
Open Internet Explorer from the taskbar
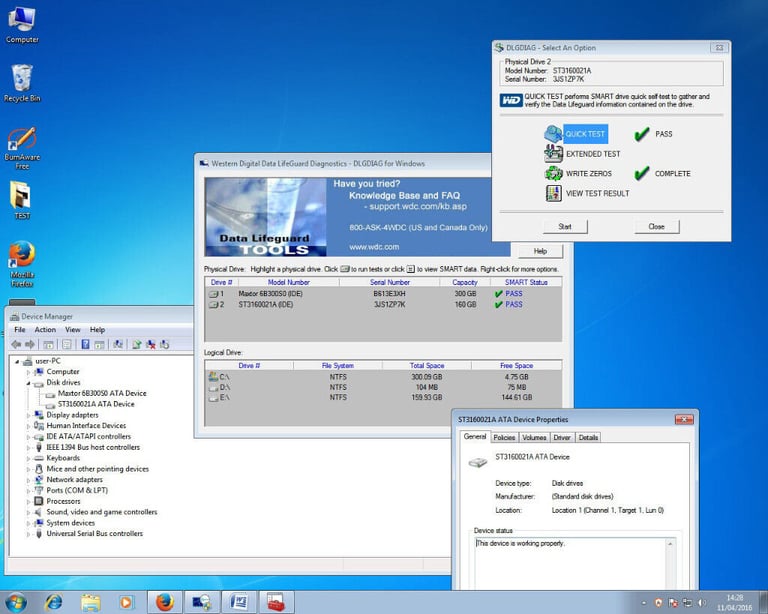[53, 602]
